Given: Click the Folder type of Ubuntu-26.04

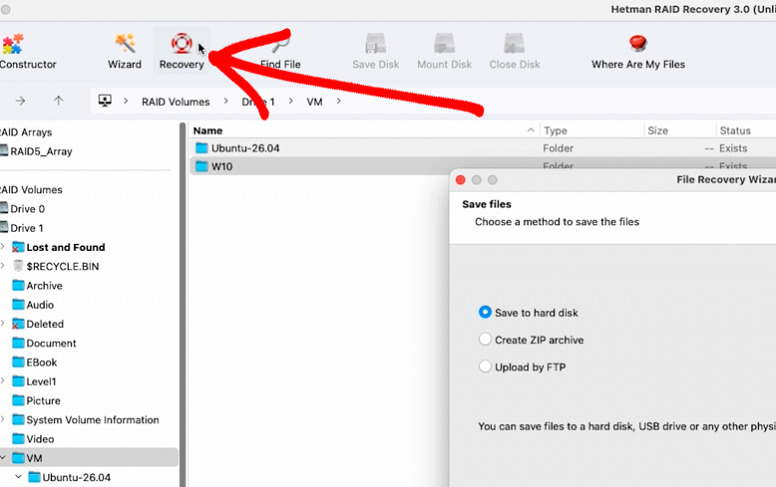Looking at the screenshot, I should point(558,148).
